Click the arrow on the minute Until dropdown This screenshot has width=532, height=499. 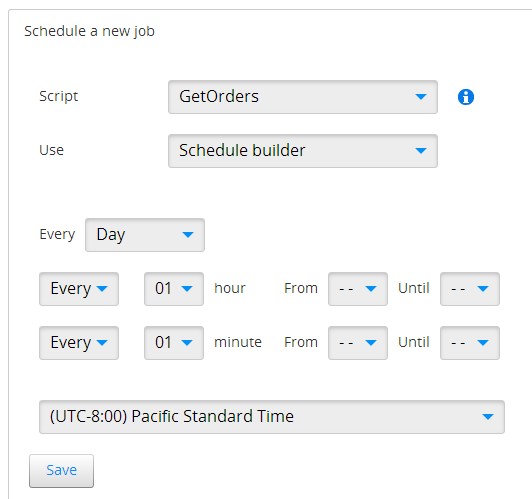click(x=482, y=343)
